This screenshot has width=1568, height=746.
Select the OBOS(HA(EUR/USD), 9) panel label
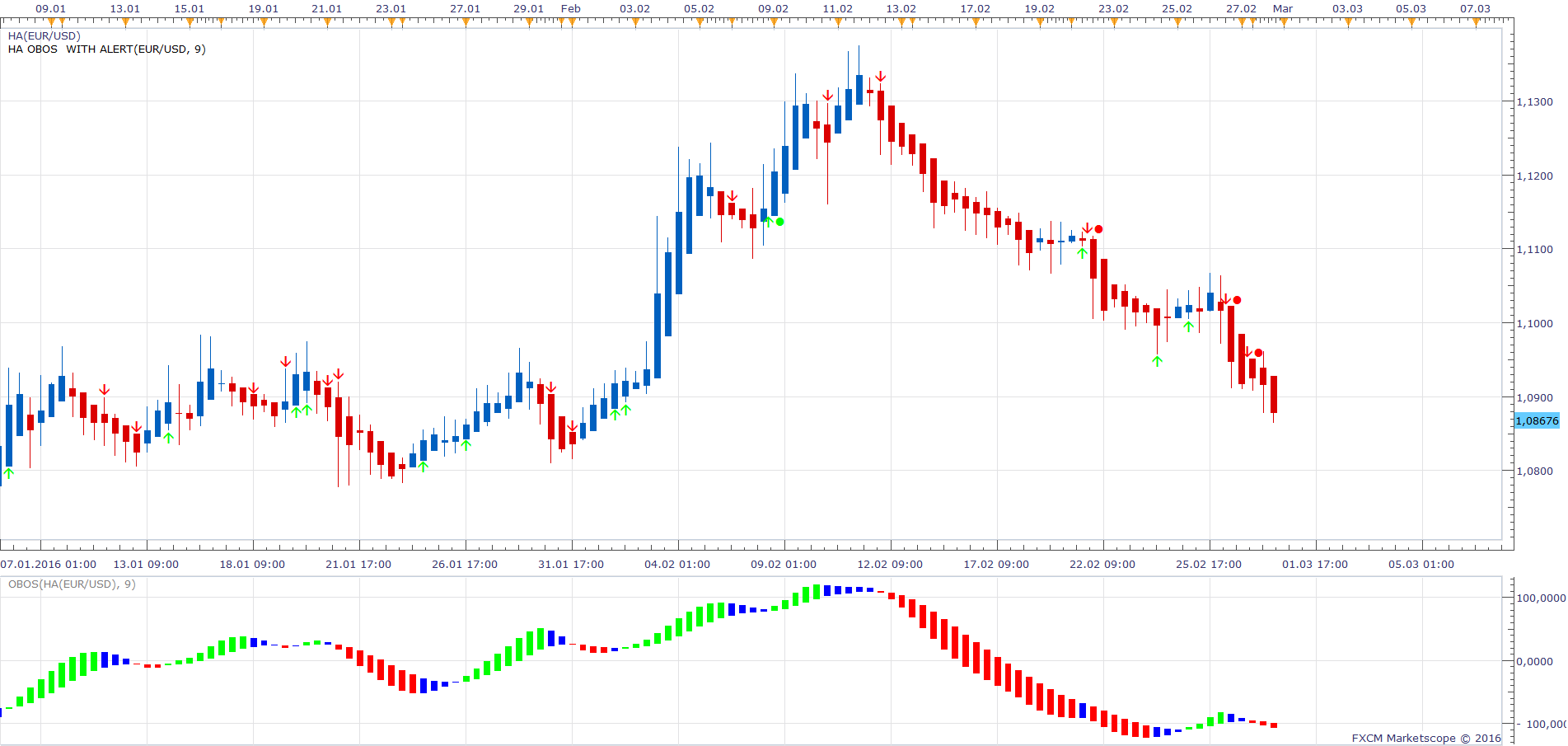[x=72, y=584]
